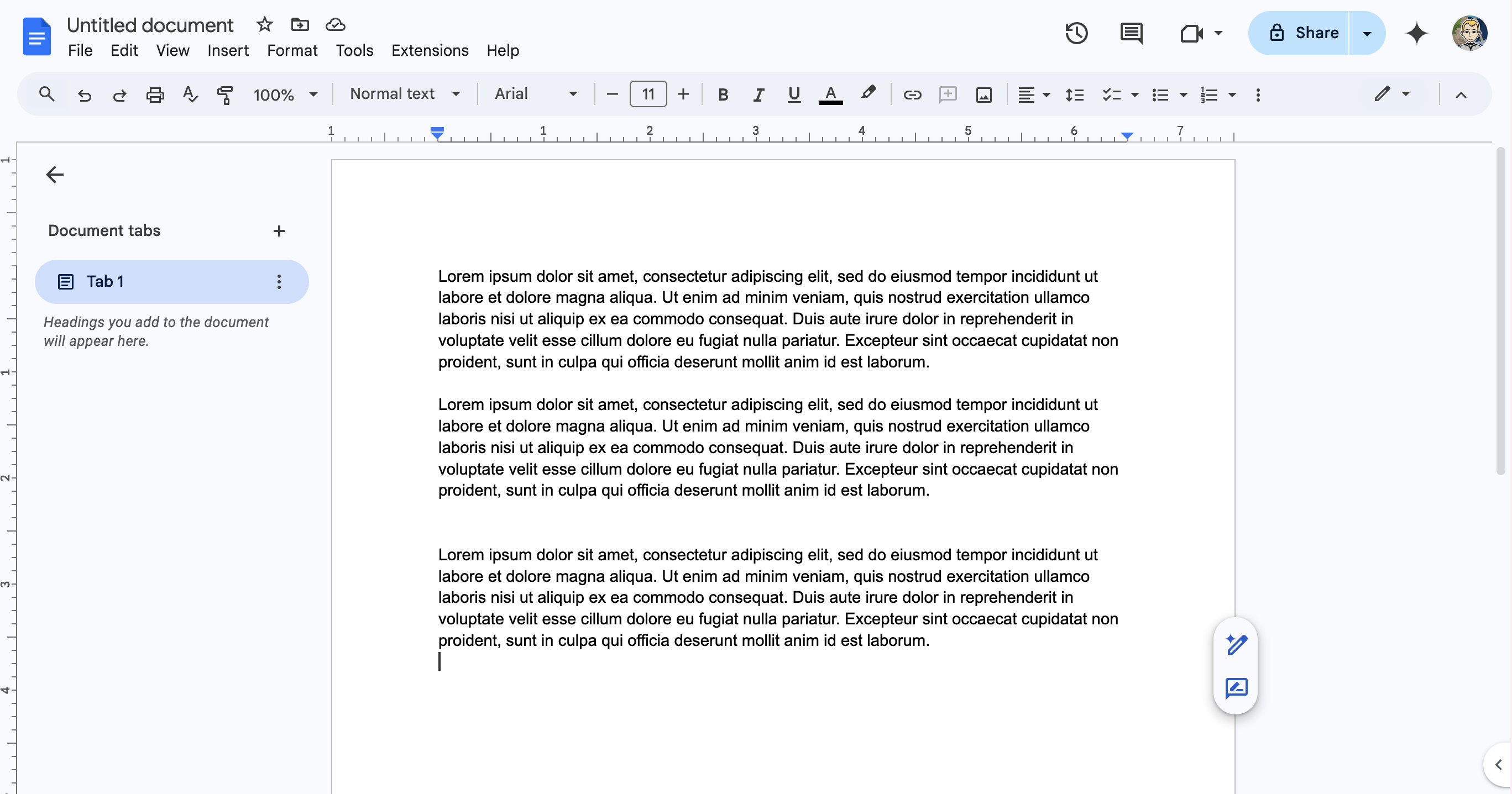Open the Help menu

(503, 50)
